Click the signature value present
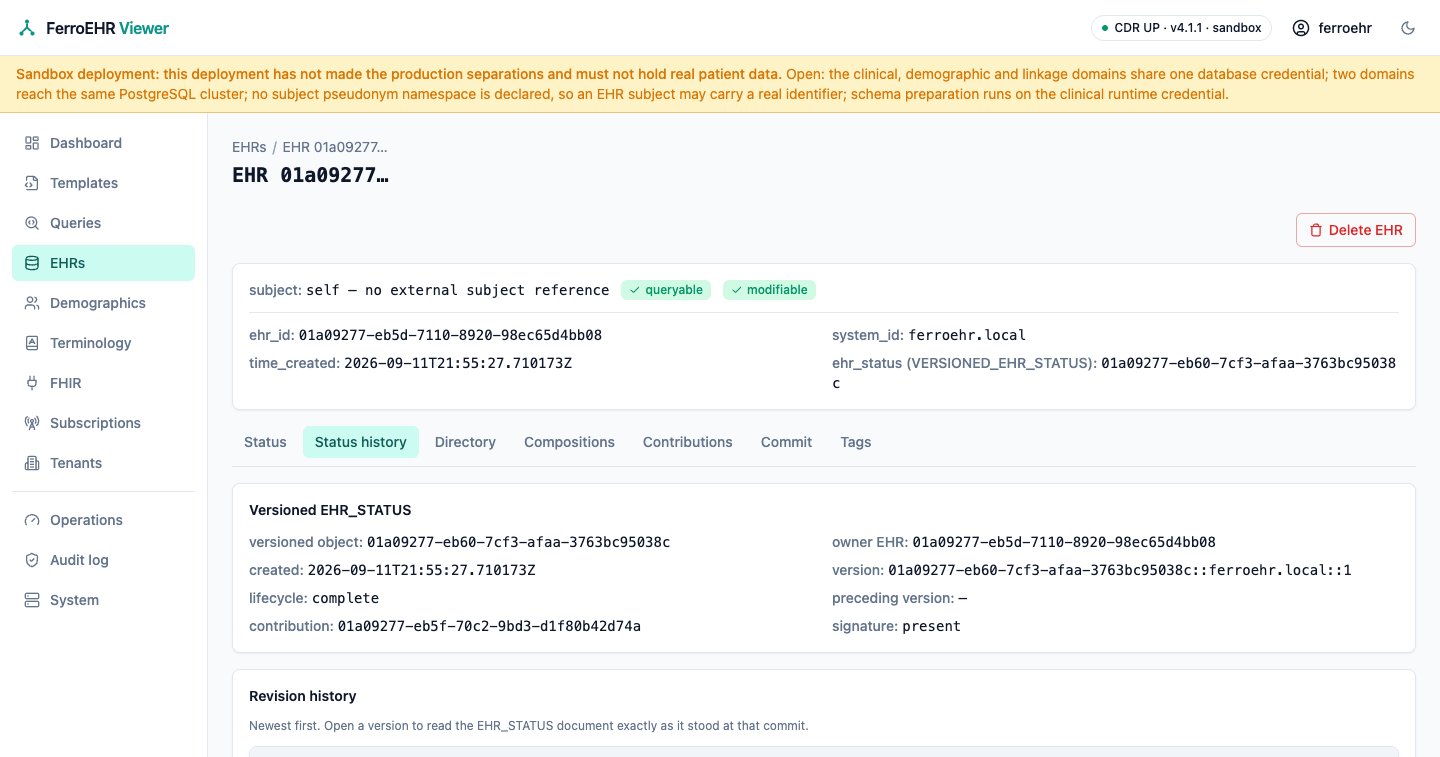 (931, 626)
